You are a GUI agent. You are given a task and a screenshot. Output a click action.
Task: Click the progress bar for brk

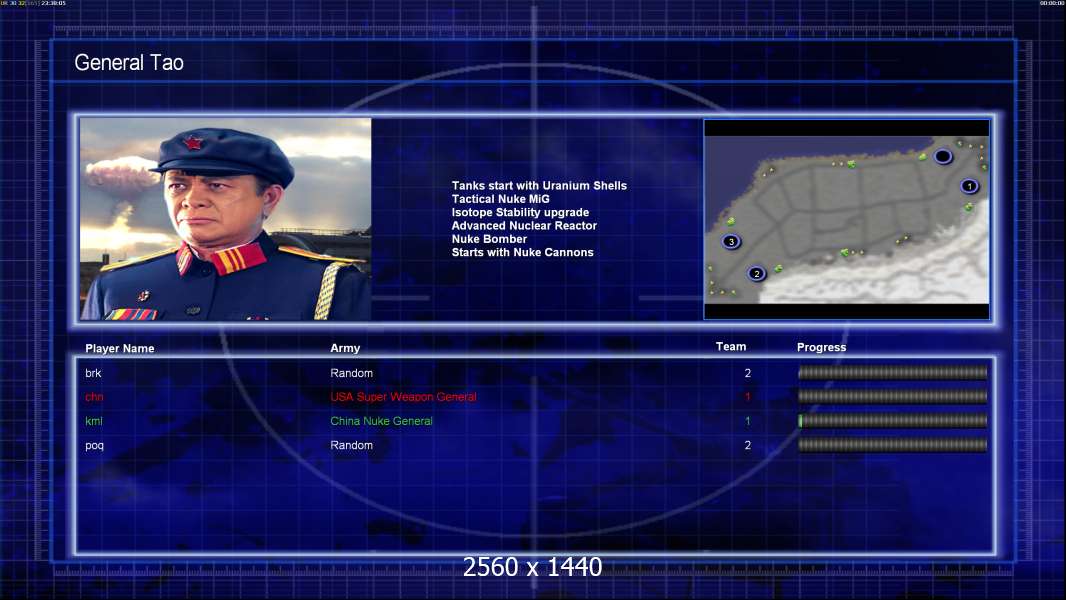[x=893, y=372]
